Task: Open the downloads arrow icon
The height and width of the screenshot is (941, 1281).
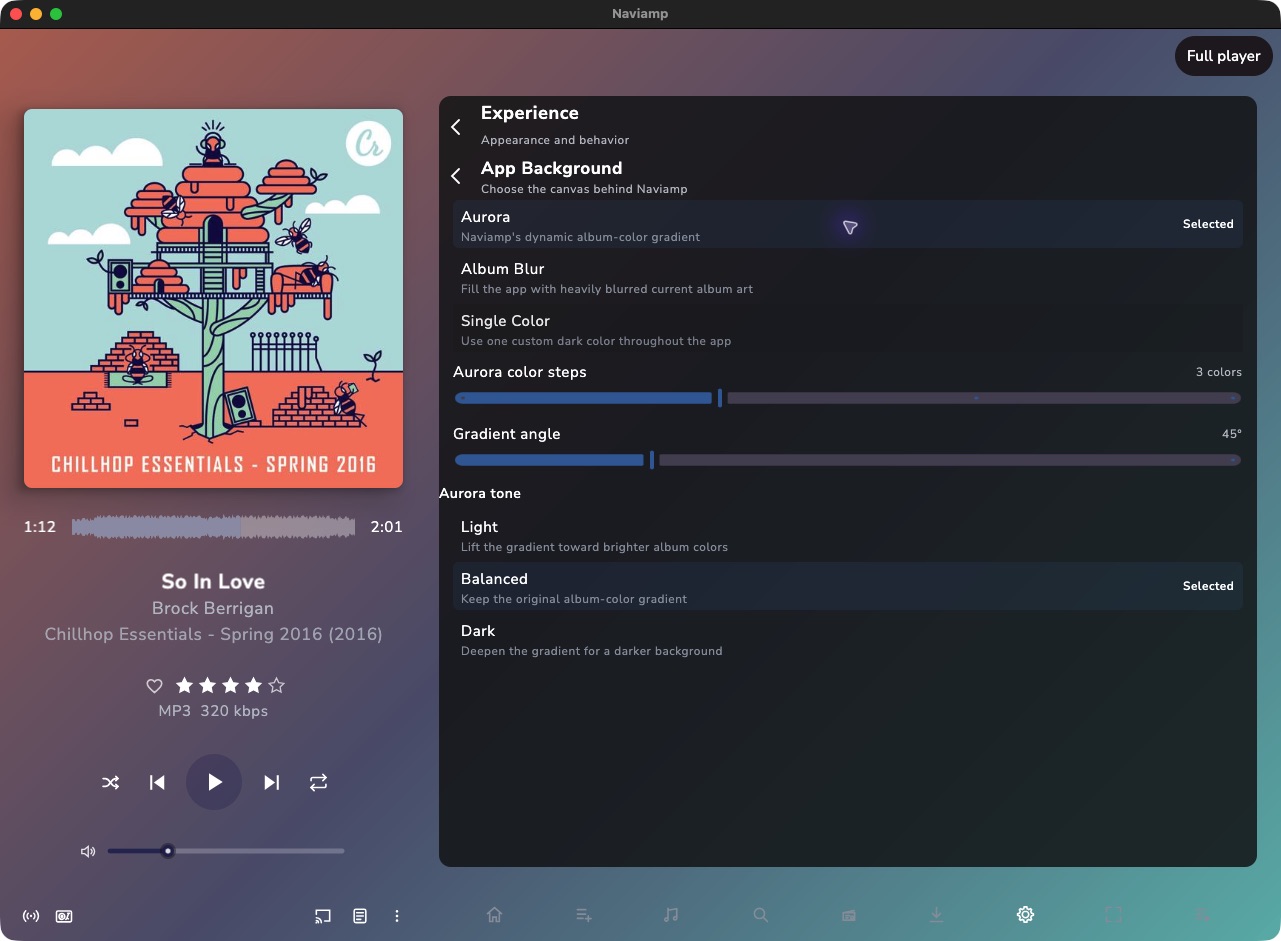Action: (x=936, y=915)
